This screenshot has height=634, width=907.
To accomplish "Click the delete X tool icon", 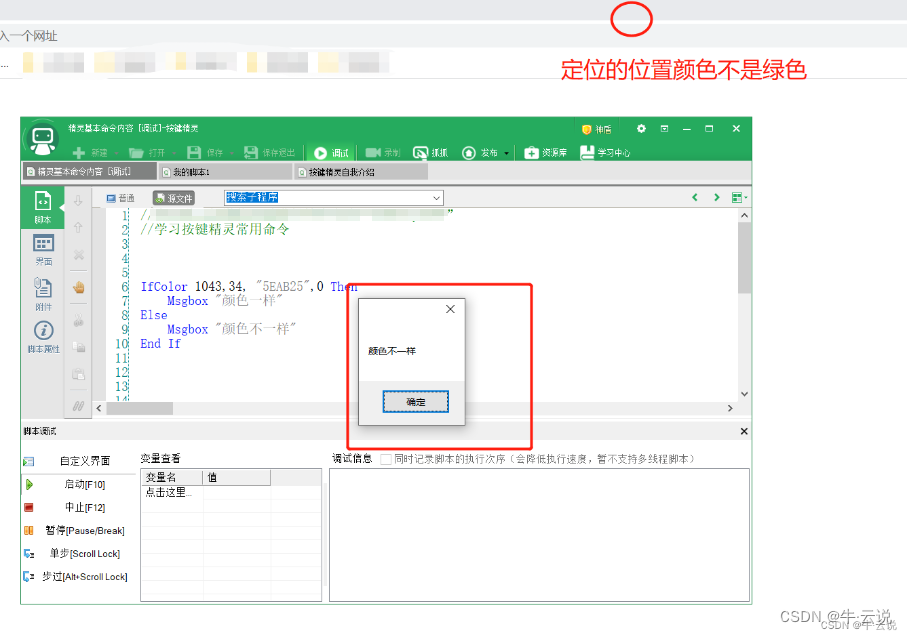I will pos(79,255).
